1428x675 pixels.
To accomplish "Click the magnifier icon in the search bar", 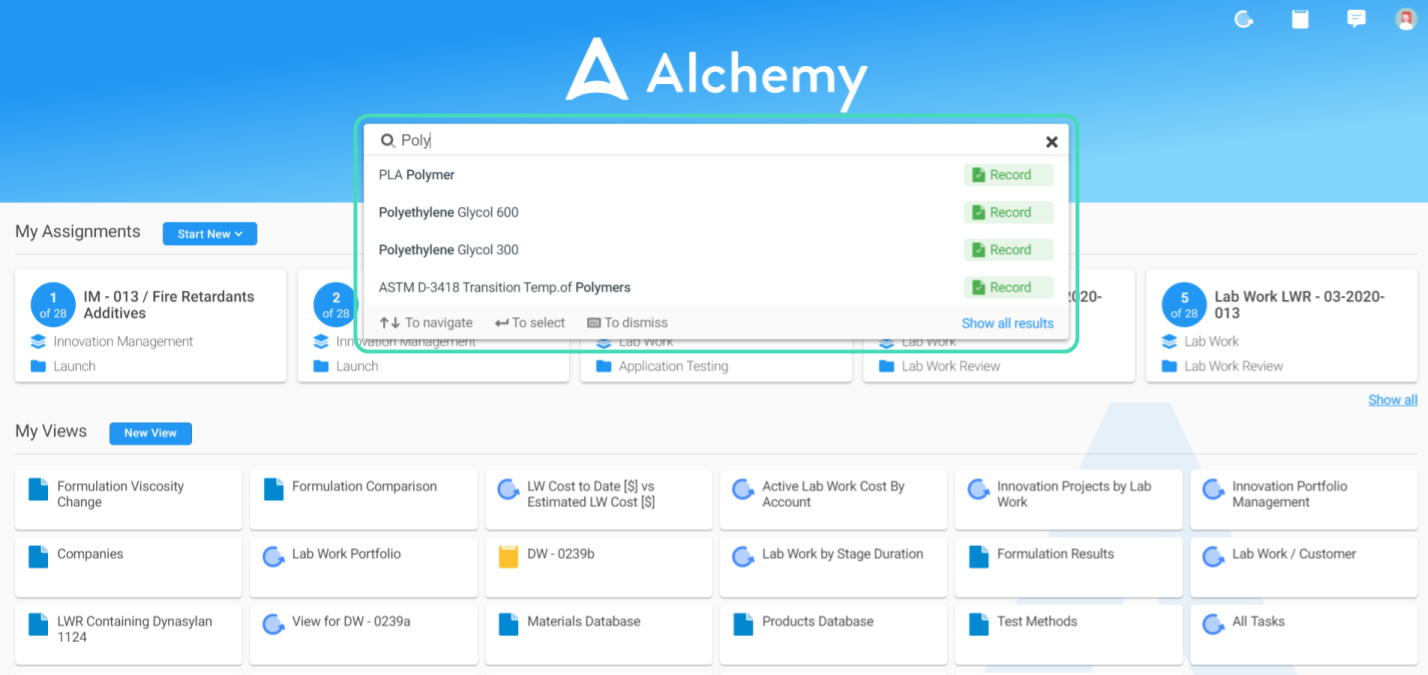I will pos(388,141).
